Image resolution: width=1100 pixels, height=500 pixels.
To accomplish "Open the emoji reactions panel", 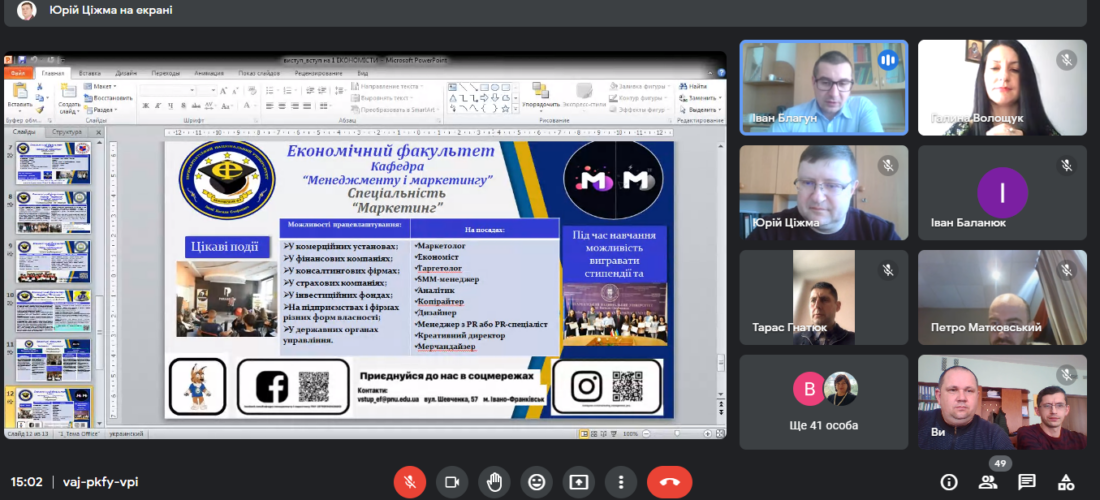I will (537, 482).
